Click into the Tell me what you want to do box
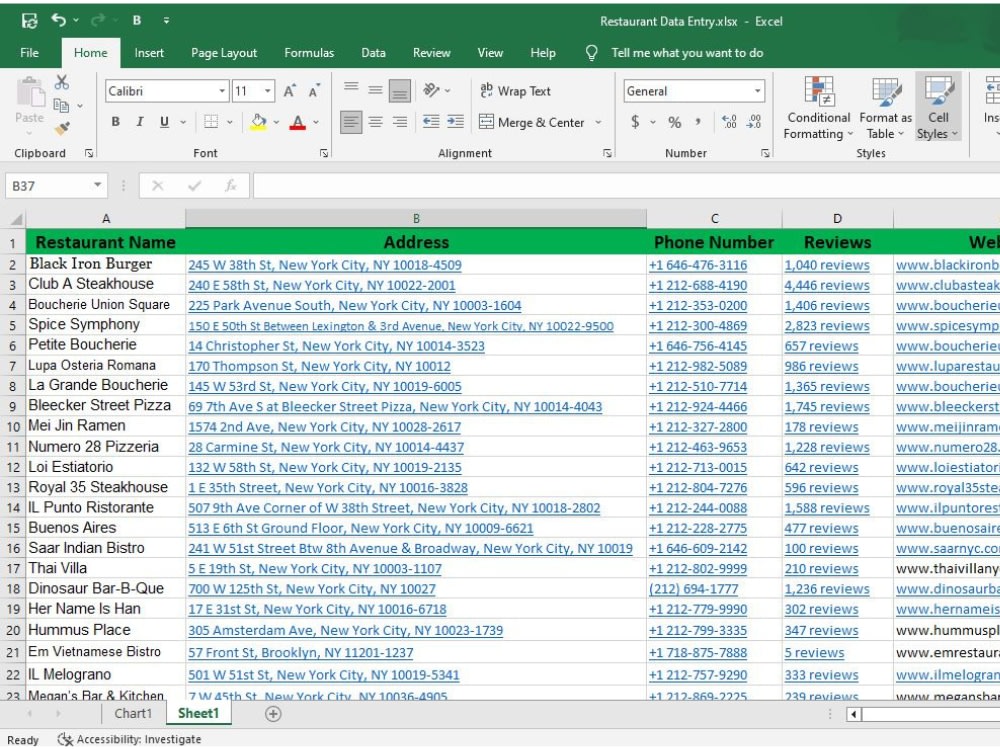The image size is (1000, 750). point(687,53)
